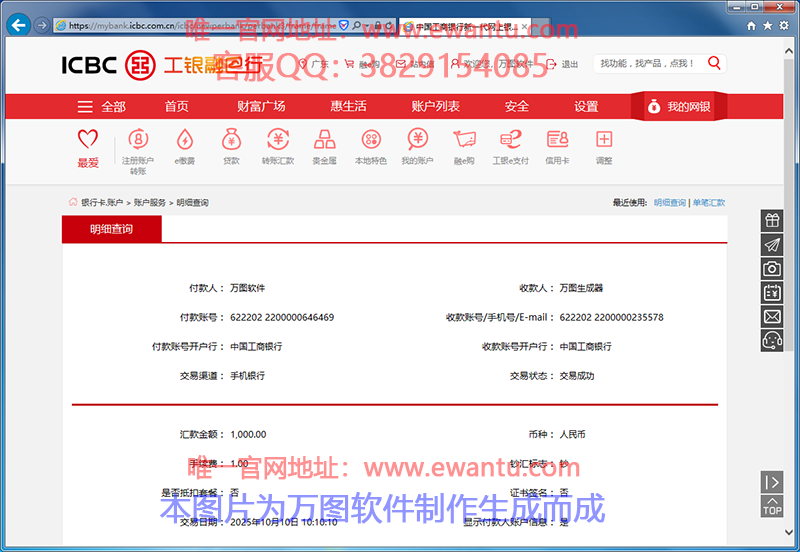Image resolution: width=800 pixels, height=552 pixels.
Task: Open the 全部 hamburger menu
Action: point(102,107)
